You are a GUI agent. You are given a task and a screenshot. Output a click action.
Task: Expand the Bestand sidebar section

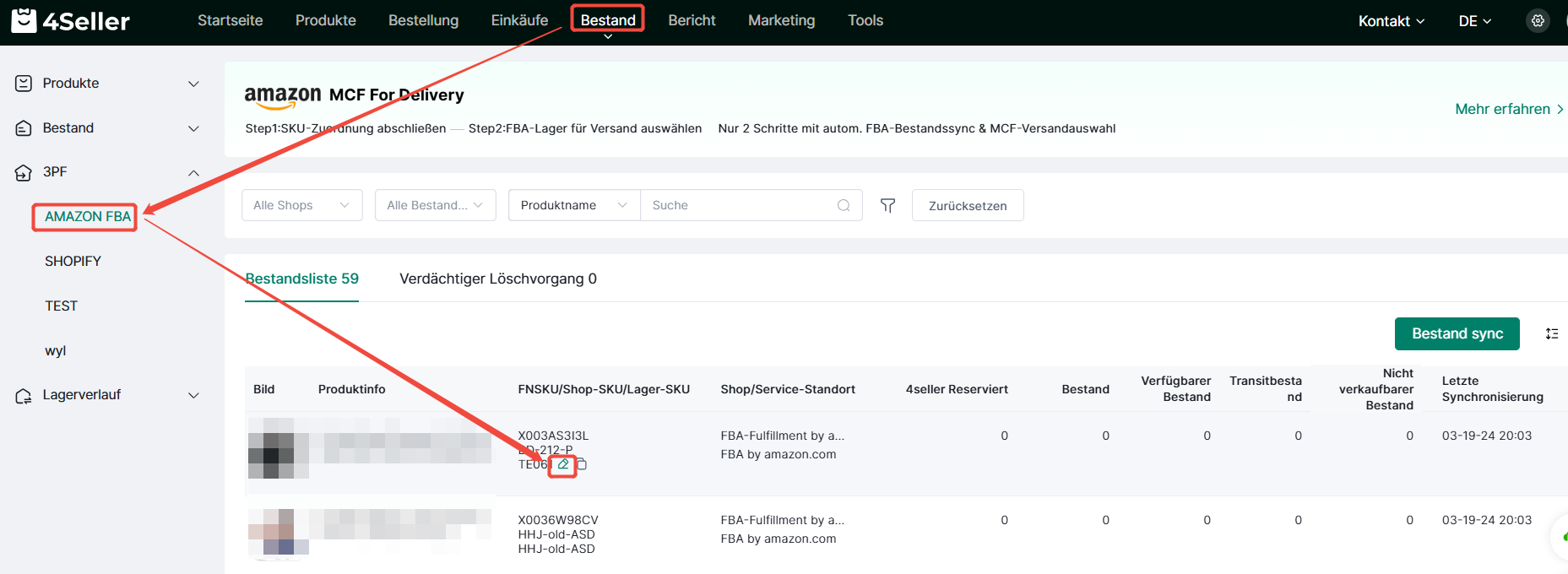pos(193,128)
